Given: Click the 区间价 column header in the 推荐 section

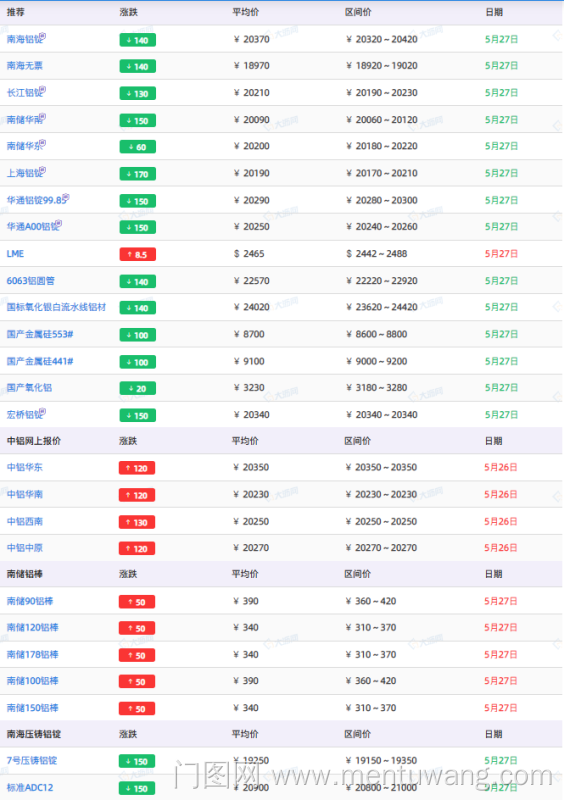Looking at the screenshot, I should tap(358, 12).
